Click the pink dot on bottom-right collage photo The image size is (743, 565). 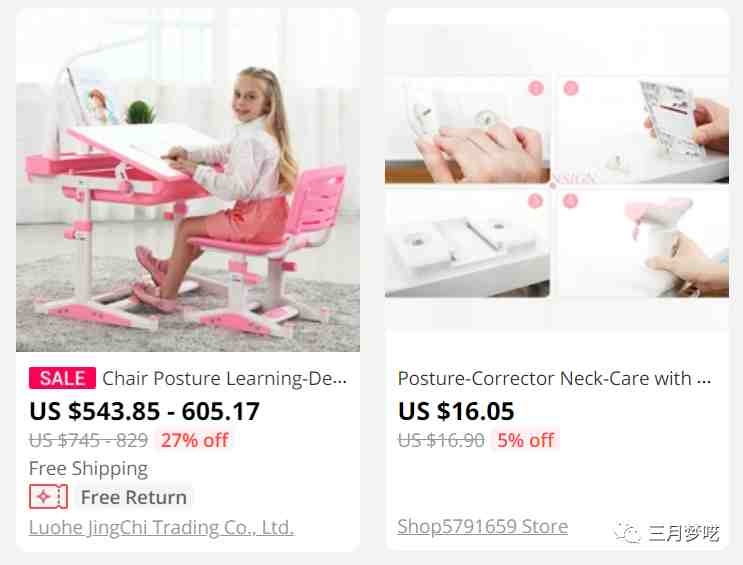click(x=571, y=201)
